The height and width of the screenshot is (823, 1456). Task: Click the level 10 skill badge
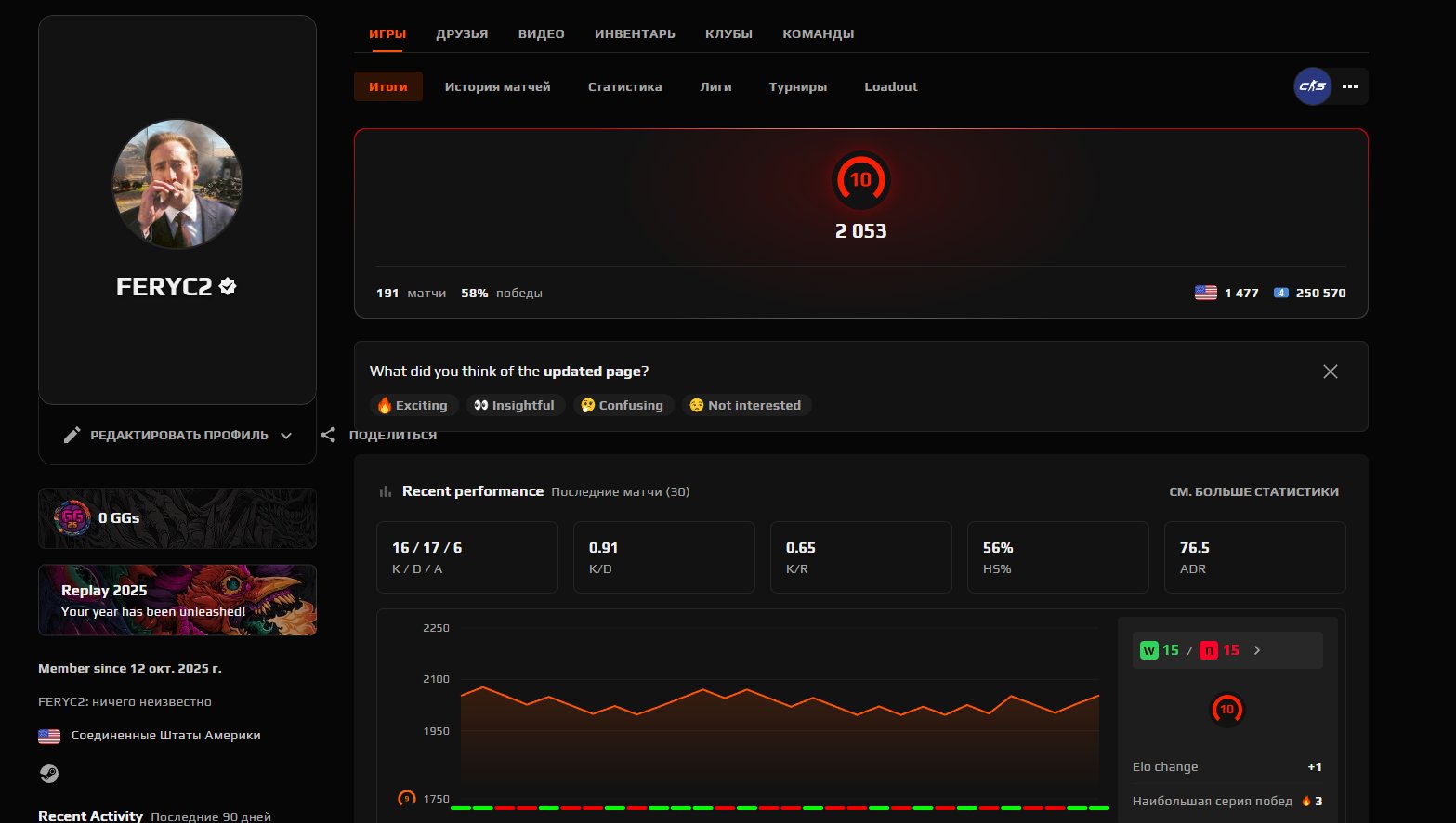(x=860, y=181)
